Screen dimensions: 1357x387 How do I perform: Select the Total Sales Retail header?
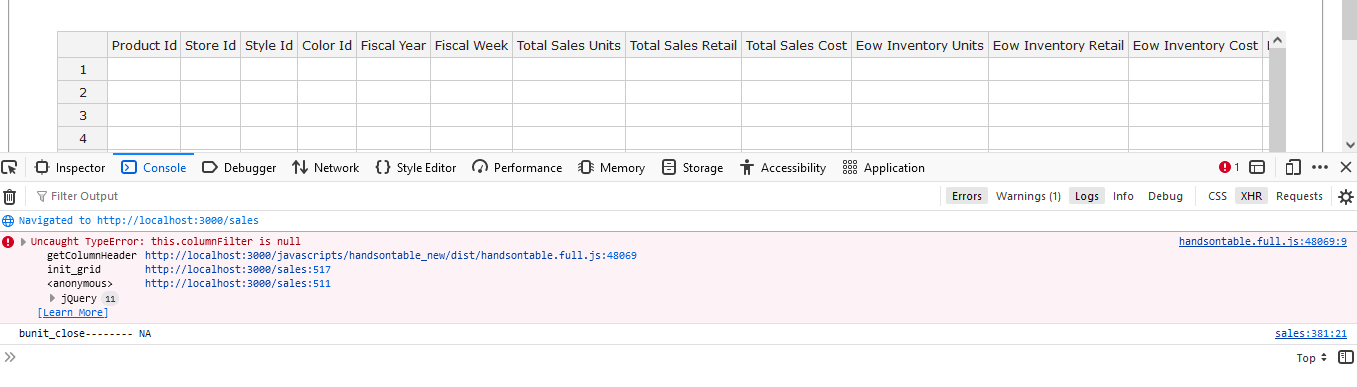point(684,45)
